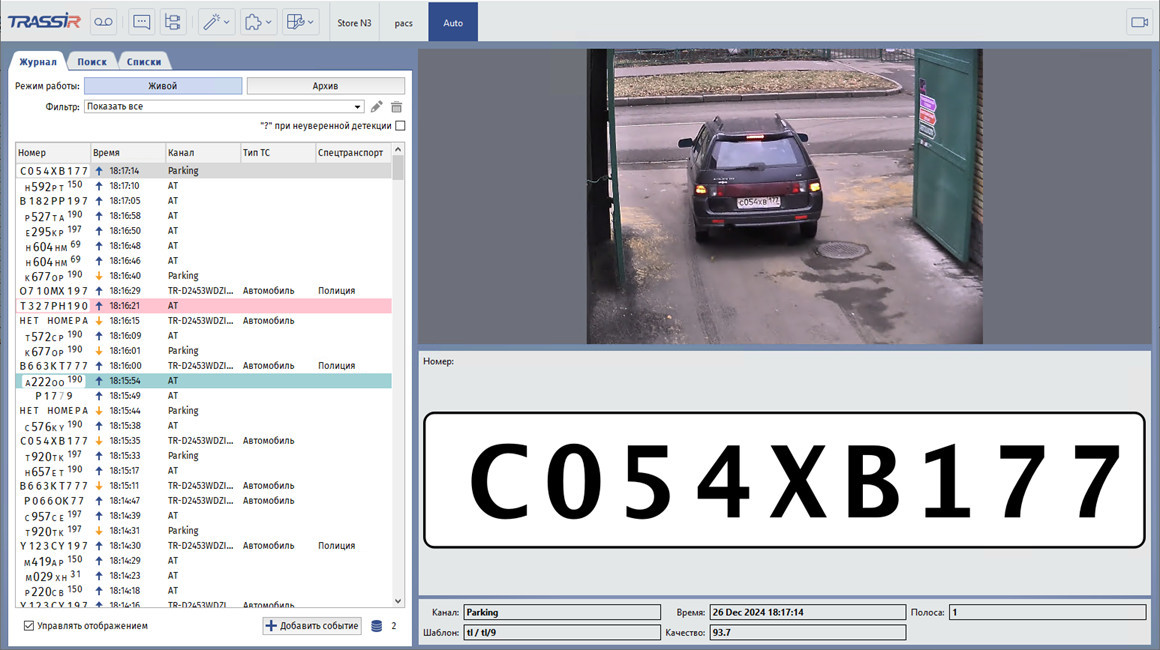Viewport: 1160px width, 650px height.
Task: Open the Store N3 tab
Action: coord(354,22)
